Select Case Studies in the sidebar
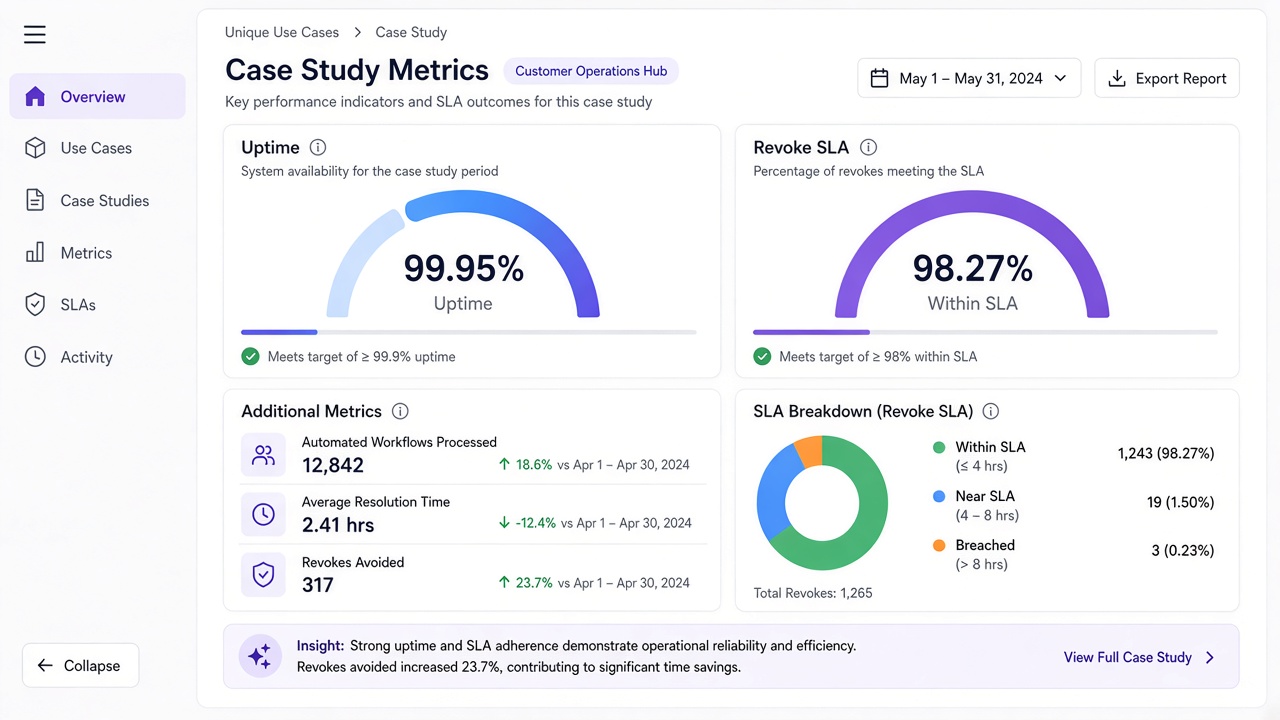Image resolution: width=1280 pixels, height=720 pixels. click(97, 200)
